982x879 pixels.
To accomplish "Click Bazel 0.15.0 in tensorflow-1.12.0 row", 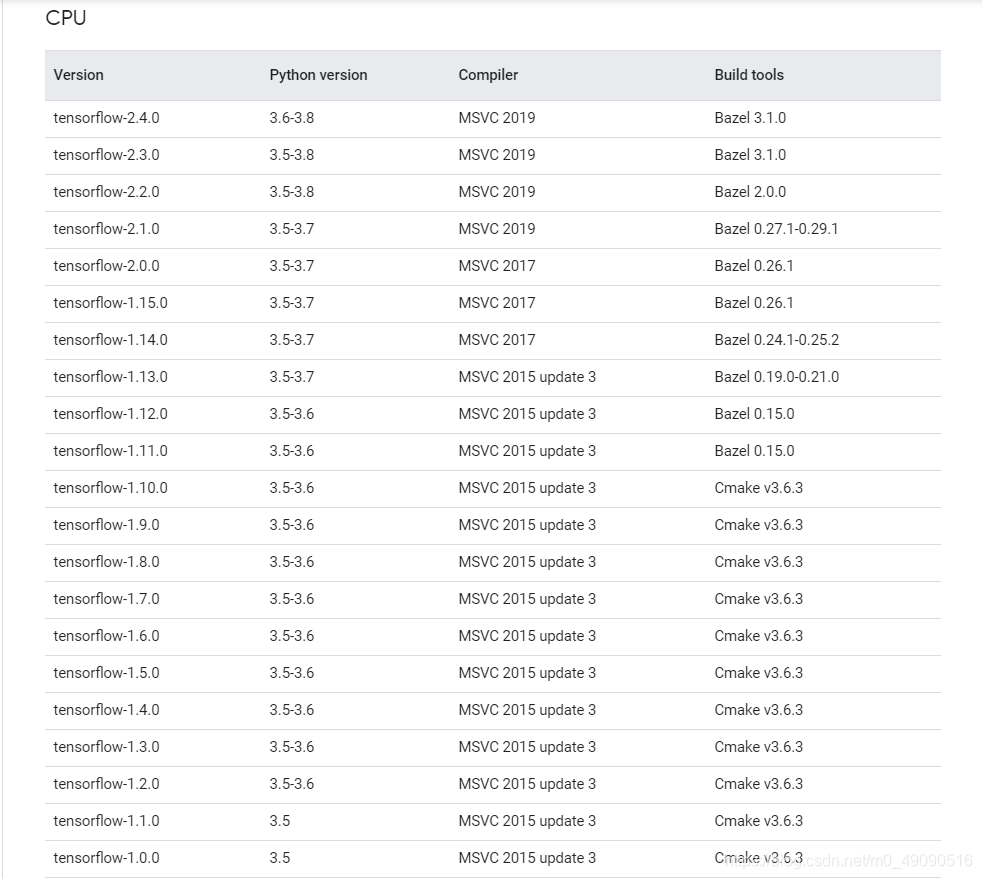I will [755, 413].
